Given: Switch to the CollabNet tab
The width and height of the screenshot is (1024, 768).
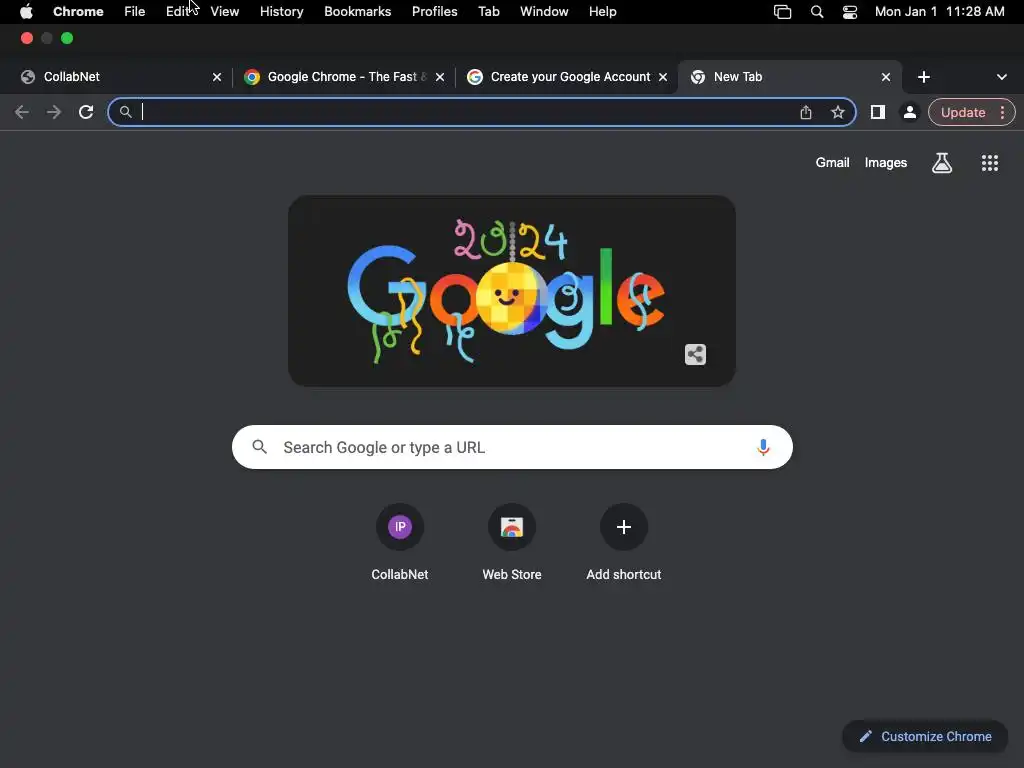Looking at the screenshot, I should coord(121,77).
